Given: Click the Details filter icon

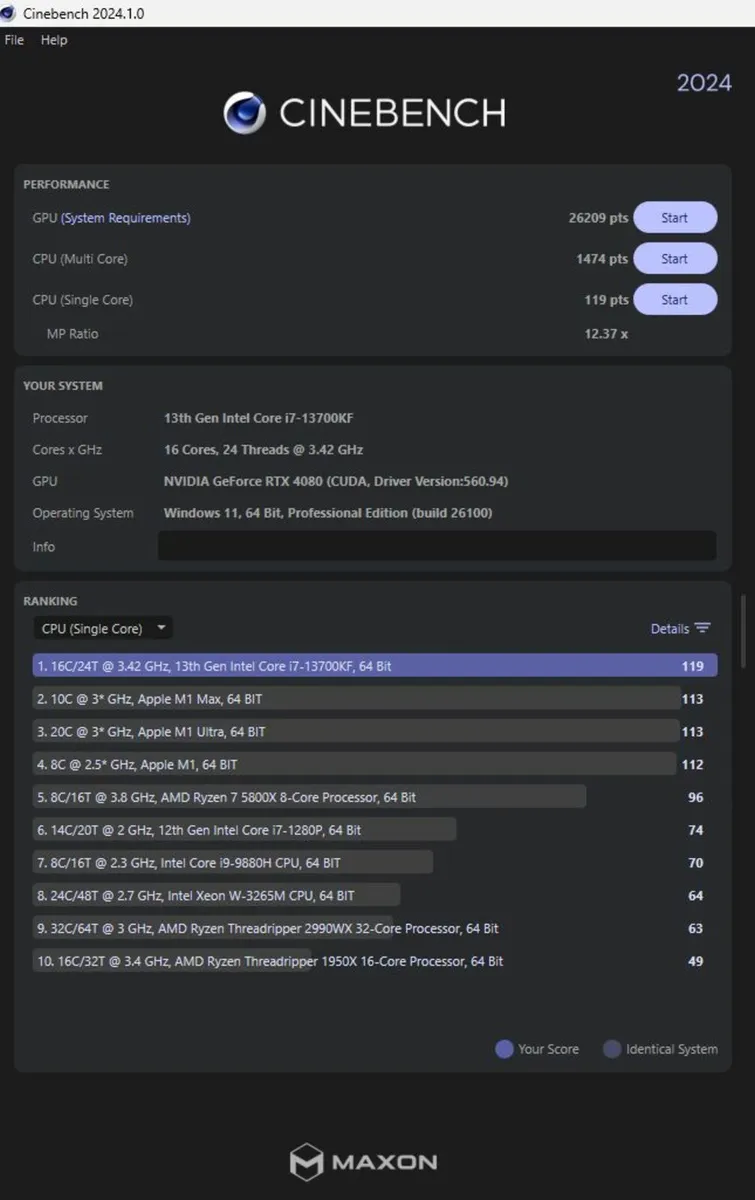Looking at the screenshot, I should click(x=703, y=628).
